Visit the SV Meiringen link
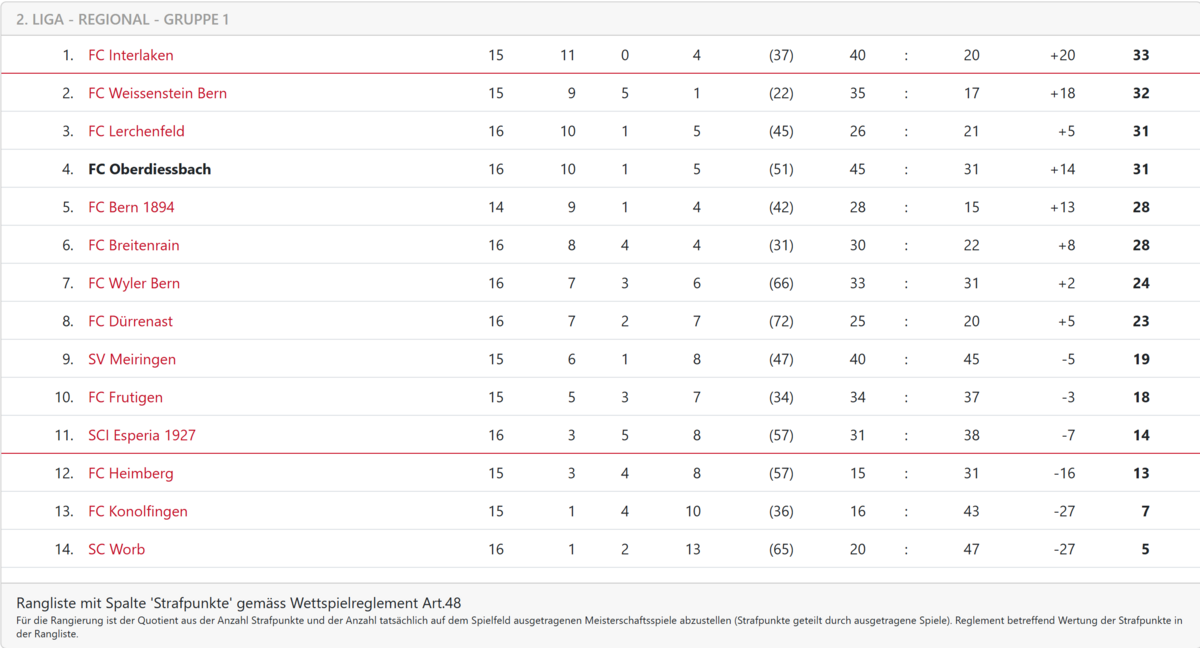 coord(132,359)
